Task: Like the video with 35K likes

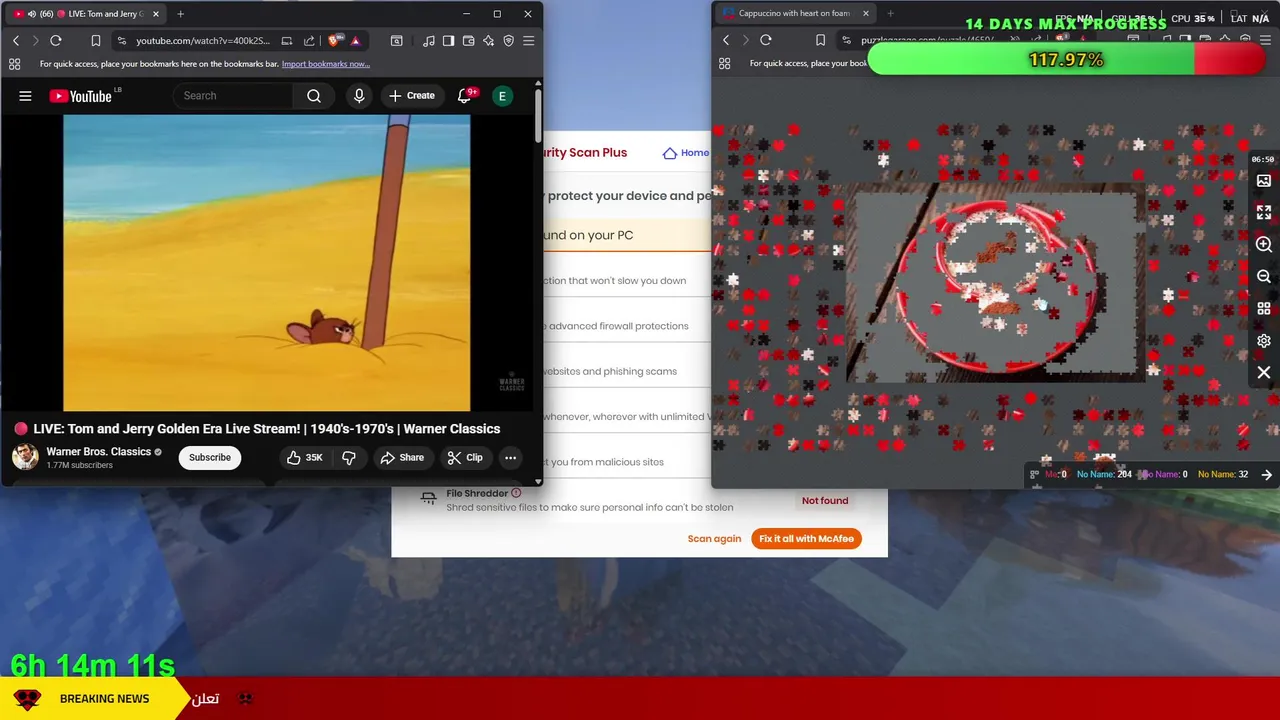Action: (x=304, y=457)
